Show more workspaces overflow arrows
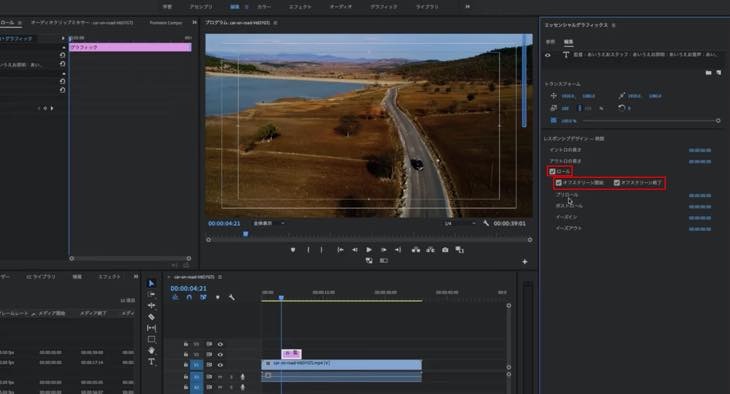Image resolution: width=730 pixels, height=394 pixels. [467, 7]
